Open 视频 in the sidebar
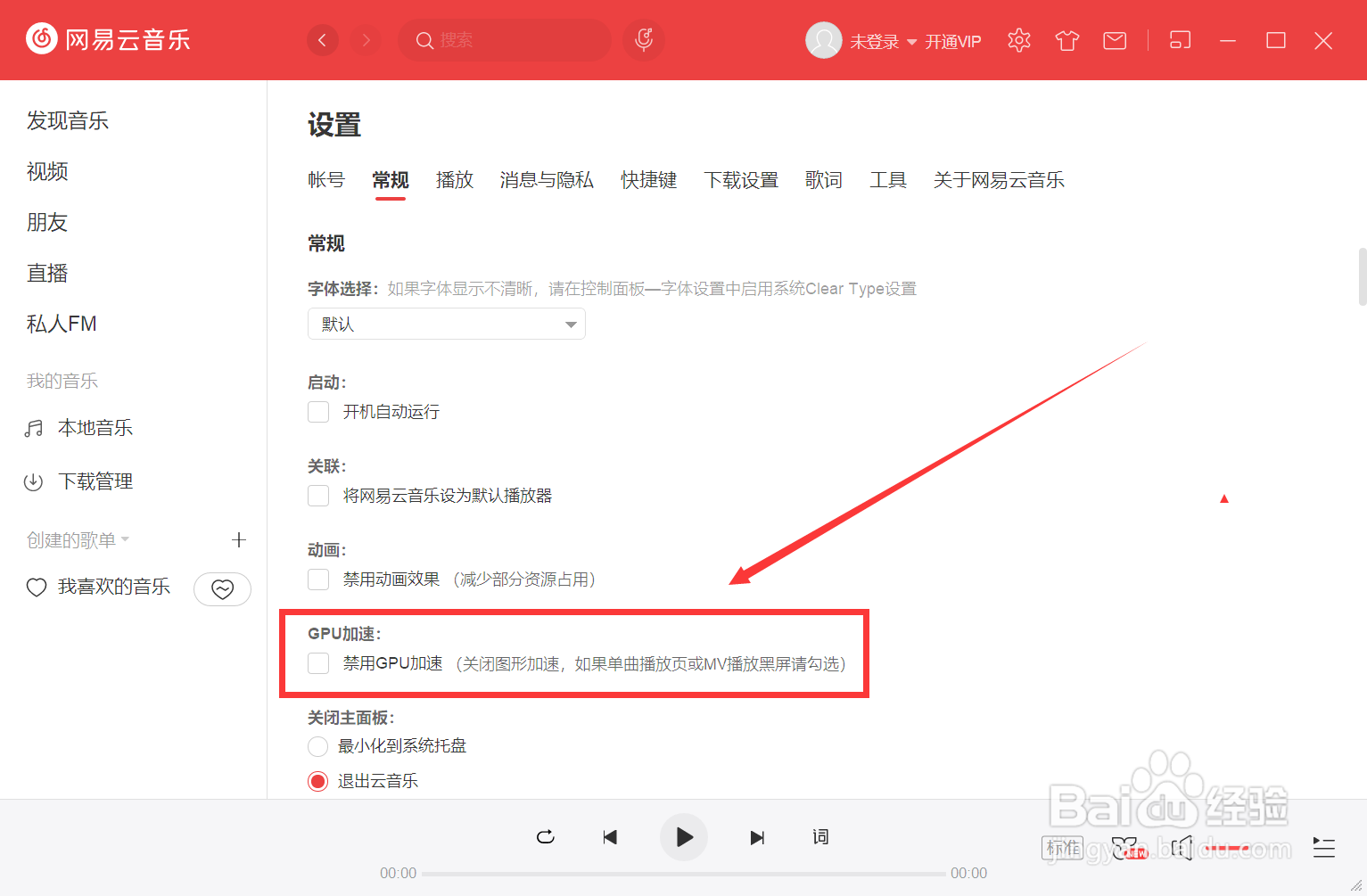Screen dimensions: 1367x896 point(47,172)
